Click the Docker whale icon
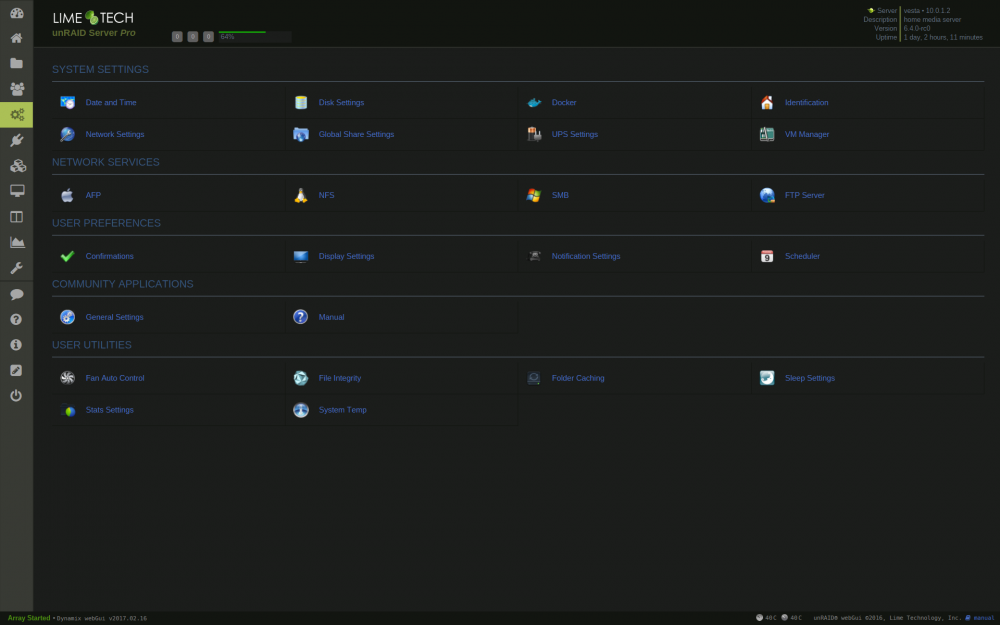The height and width of the screenshot is (625, 1000). (x=534, y=102)
